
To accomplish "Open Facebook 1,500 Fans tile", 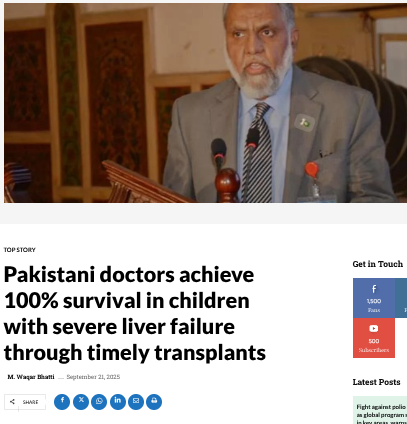I will pyautogui.click(x=374, y=298).
